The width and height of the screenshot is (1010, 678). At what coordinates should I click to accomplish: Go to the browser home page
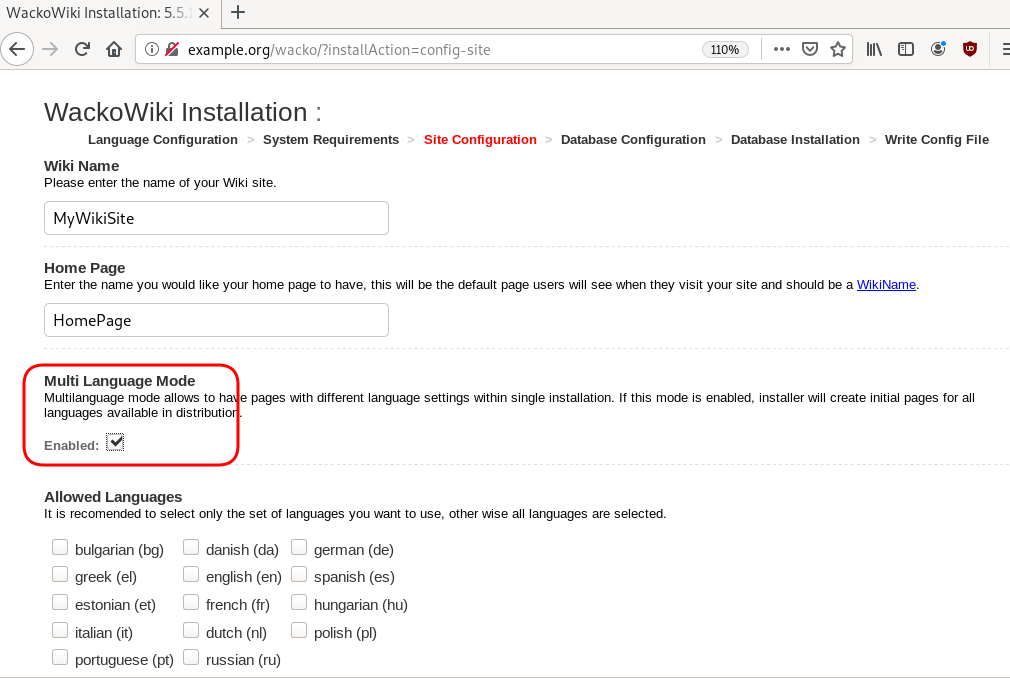[114, 49]
